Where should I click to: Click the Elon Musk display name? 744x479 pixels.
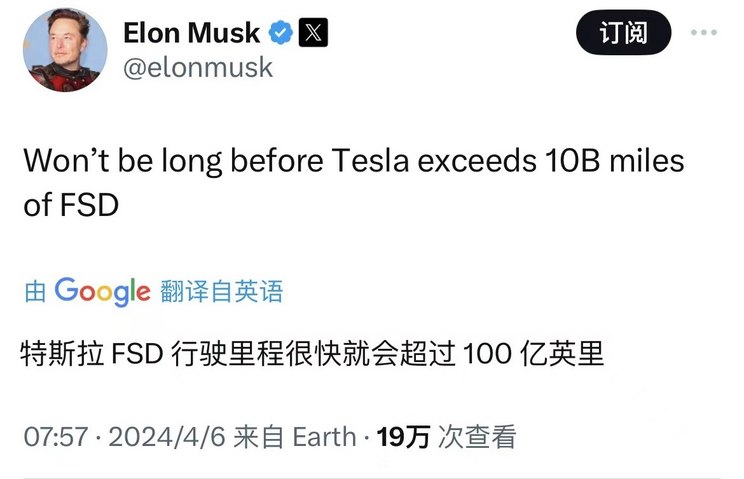191,32
